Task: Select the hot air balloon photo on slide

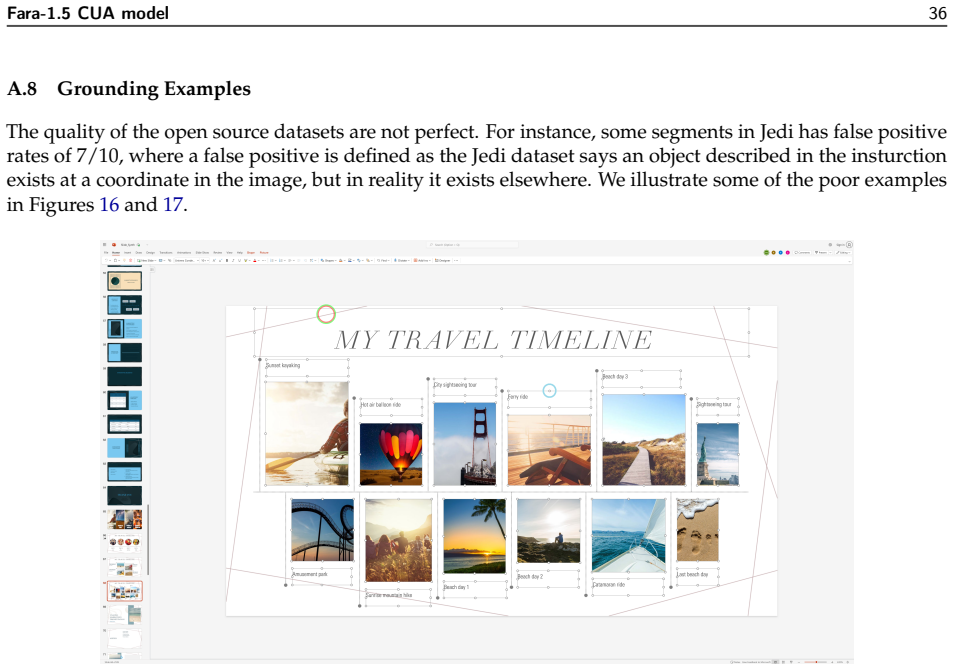Action: [x=391, y=454]
